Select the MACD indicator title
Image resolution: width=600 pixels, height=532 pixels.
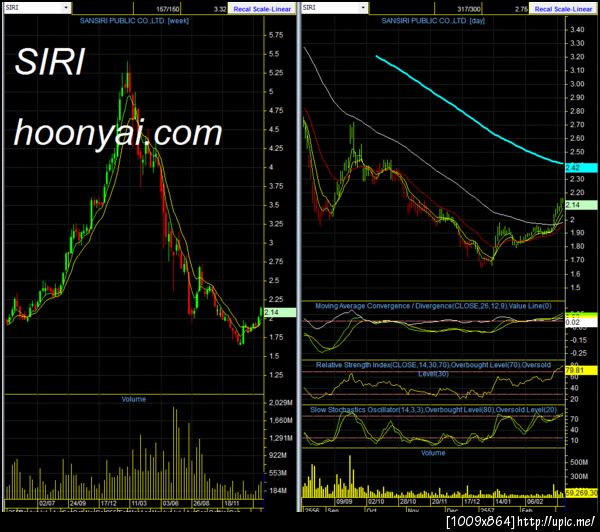click(x=433, y=306)
